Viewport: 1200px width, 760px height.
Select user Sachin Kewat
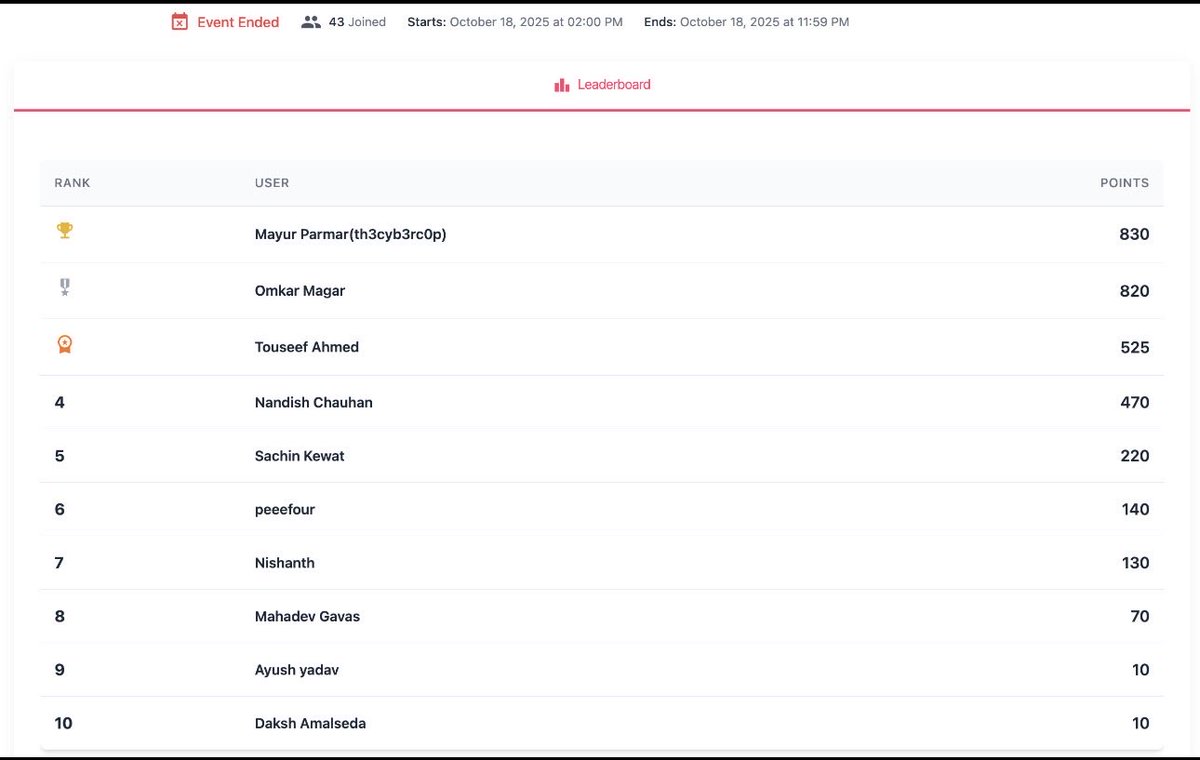[x=300, y=456]
